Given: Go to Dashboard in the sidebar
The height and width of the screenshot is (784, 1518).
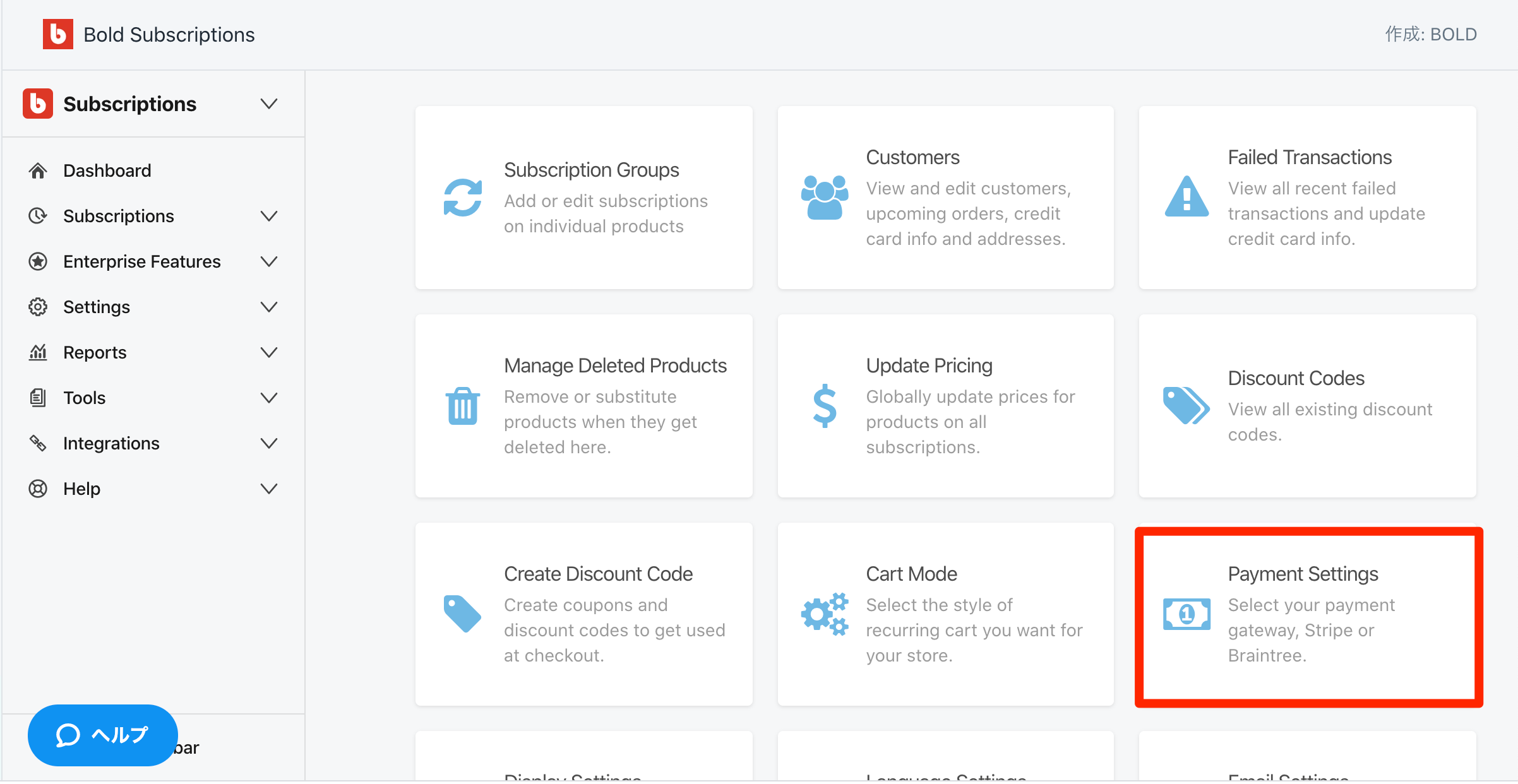Looking at the screenshot, I should tap(107, 170).
